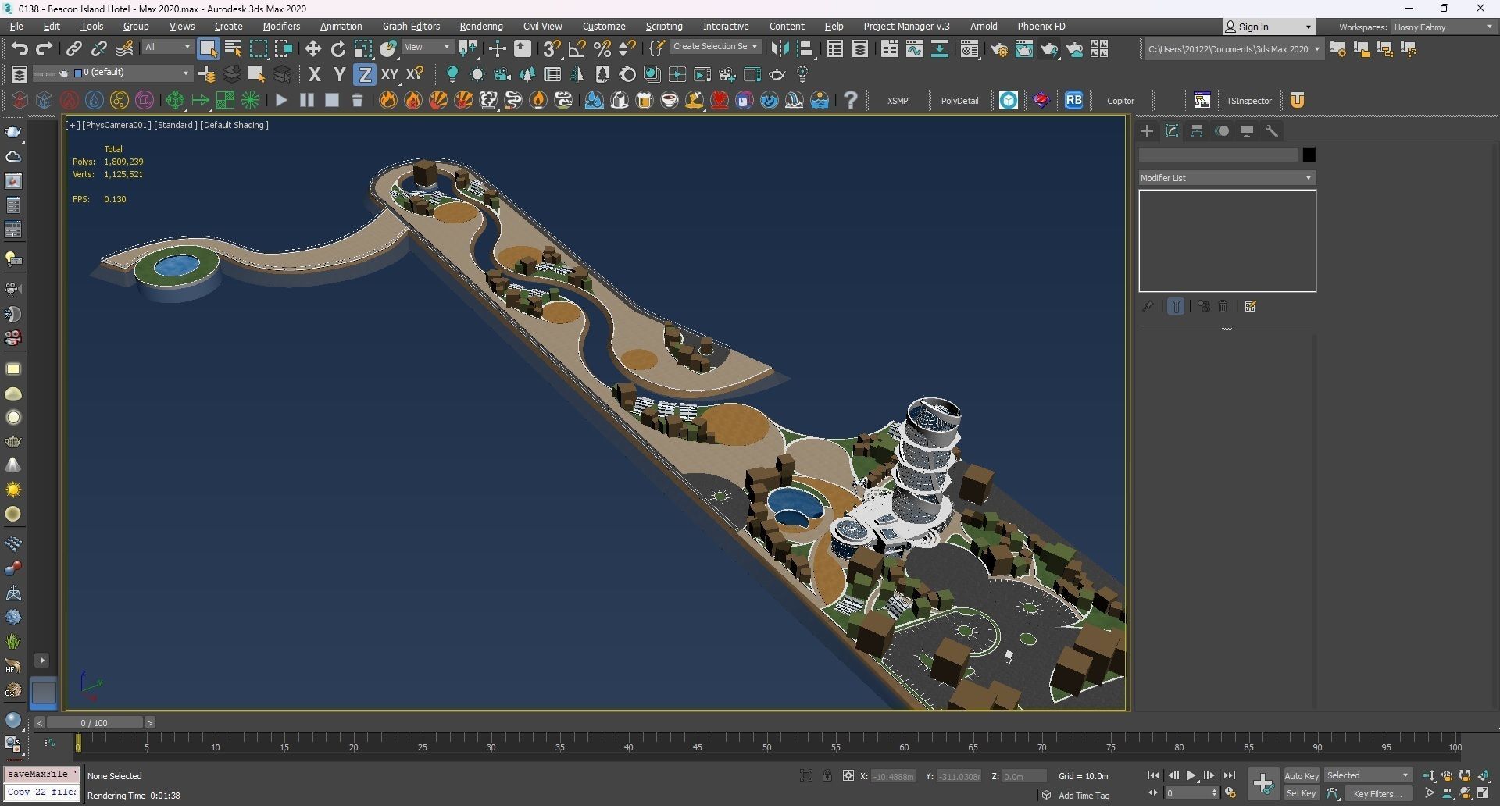The image size is (1500, 812).
Task: Click the TSInspector button
Action: [x=1248, y=101]
